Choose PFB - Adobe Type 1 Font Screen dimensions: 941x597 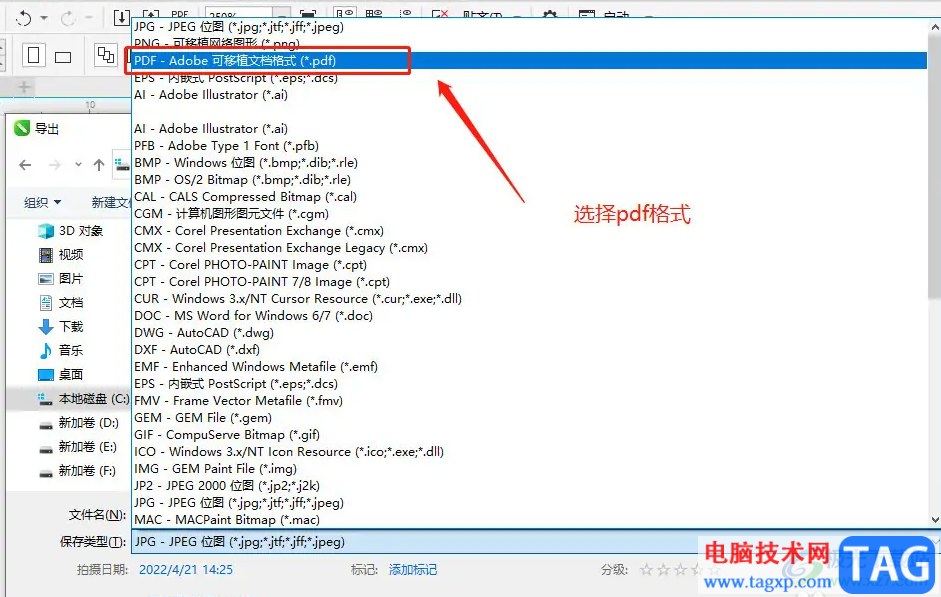(x=530, y=146)
